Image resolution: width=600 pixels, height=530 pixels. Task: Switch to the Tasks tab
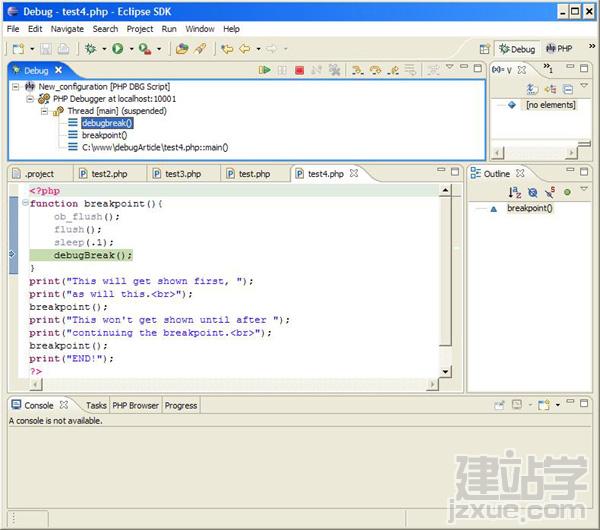(96, 406)
